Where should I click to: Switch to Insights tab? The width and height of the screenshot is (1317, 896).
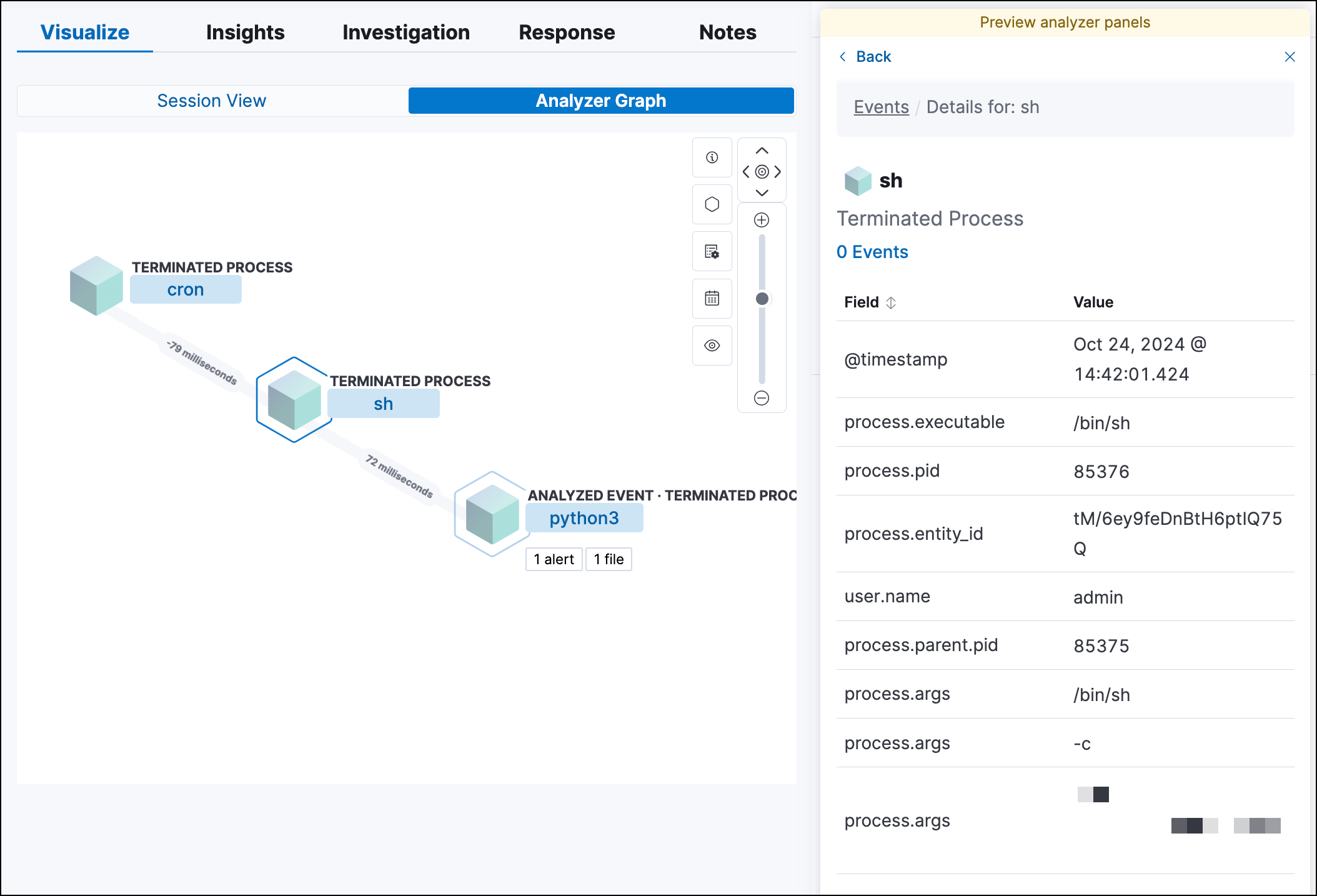[x=246, y=32]
